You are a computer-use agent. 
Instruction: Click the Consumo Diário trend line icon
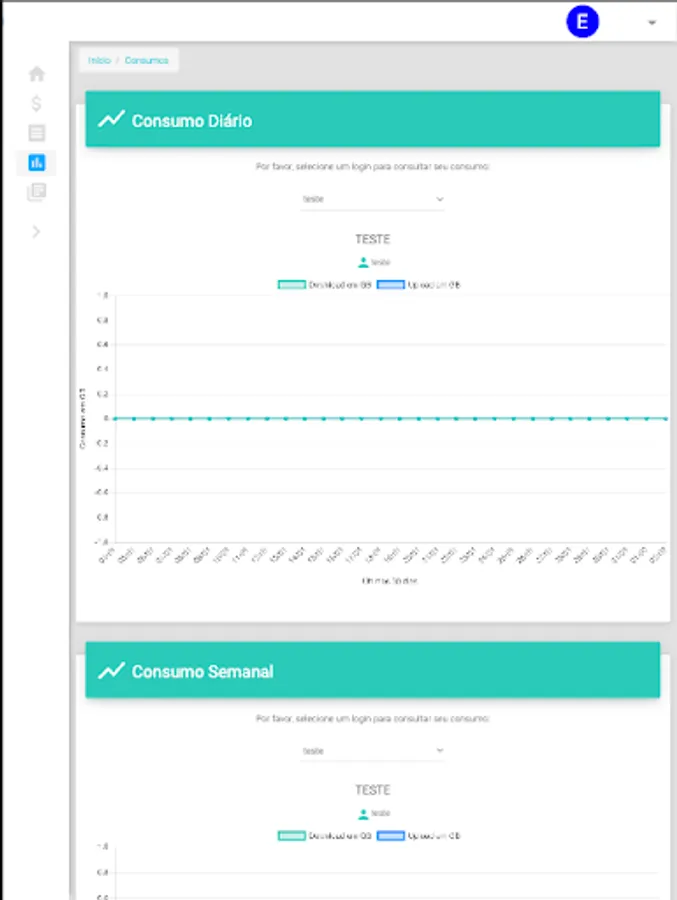click(x=111, y=119)
